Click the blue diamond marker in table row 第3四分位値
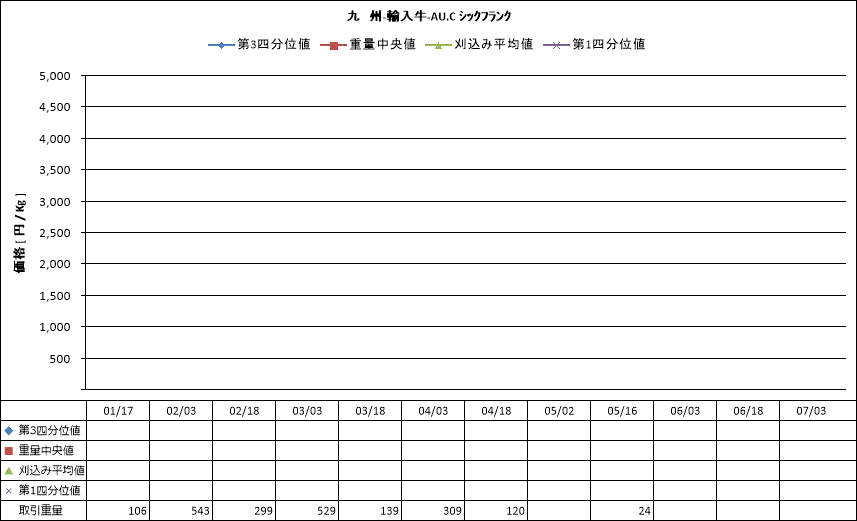Screen dimensions: 857x521 tap(8, 431)
